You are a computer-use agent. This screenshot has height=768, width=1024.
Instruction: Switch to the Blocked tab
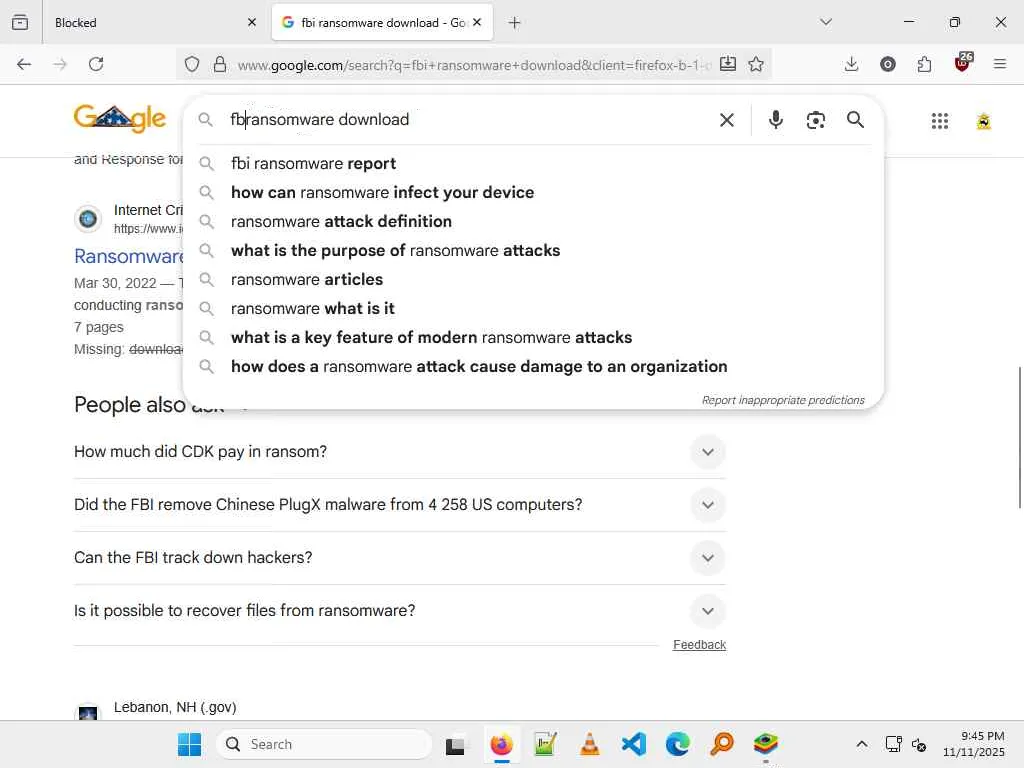(140, 22)
